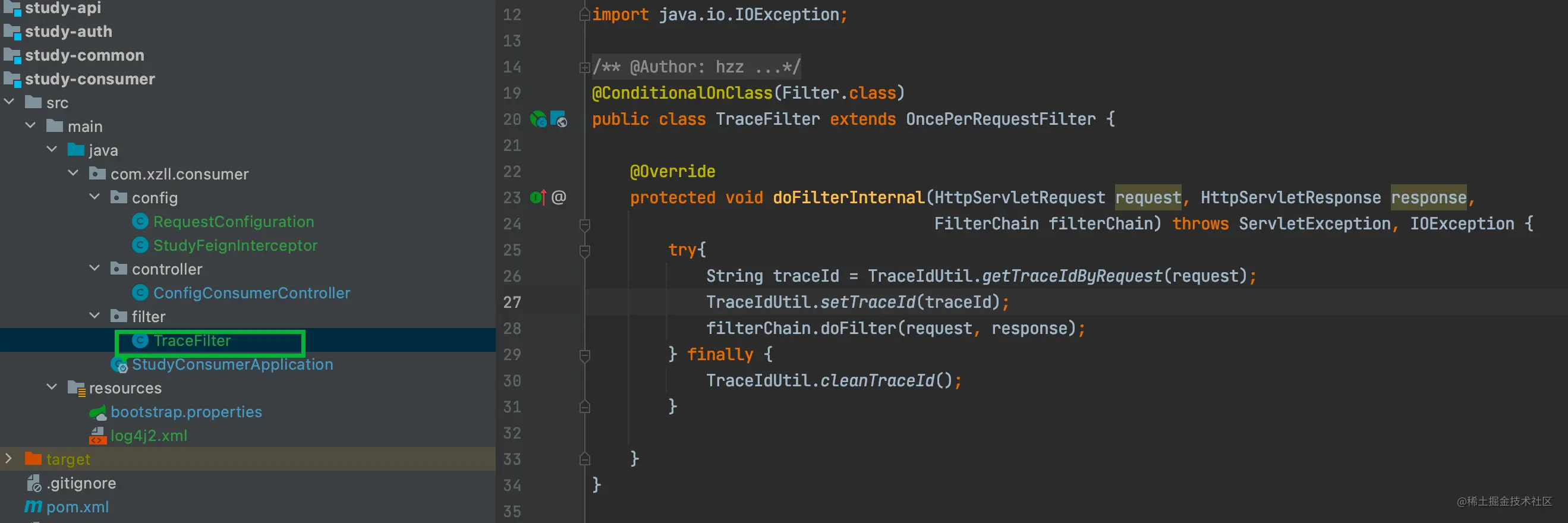This screenshot has height=523, width=1568.
Task: Click the highlighted response parameter
Action: pyautogui.click(x=1428, y=197)
